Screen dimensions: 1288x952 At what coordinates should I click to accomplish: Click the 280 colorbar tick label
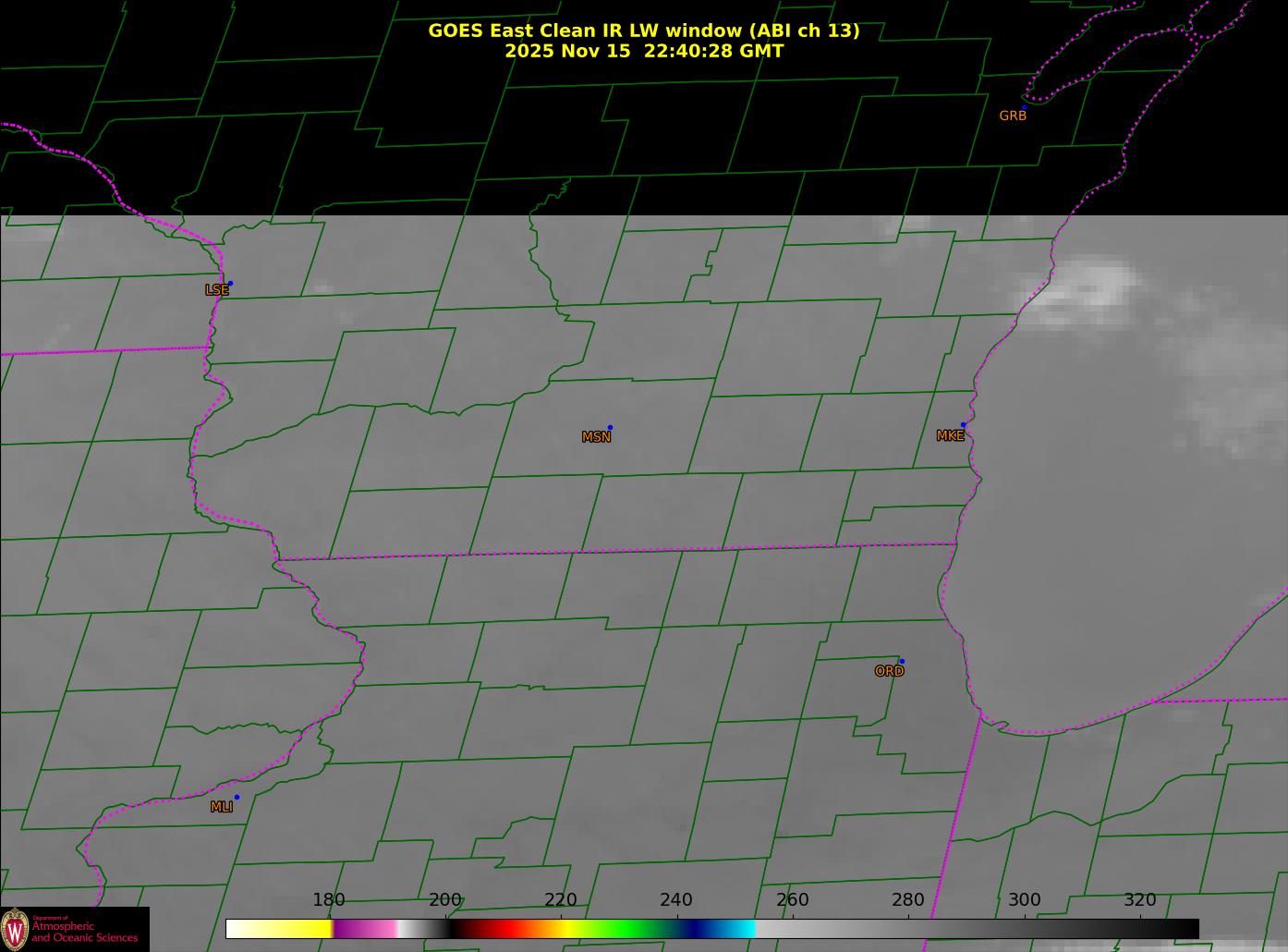(908, 899)
